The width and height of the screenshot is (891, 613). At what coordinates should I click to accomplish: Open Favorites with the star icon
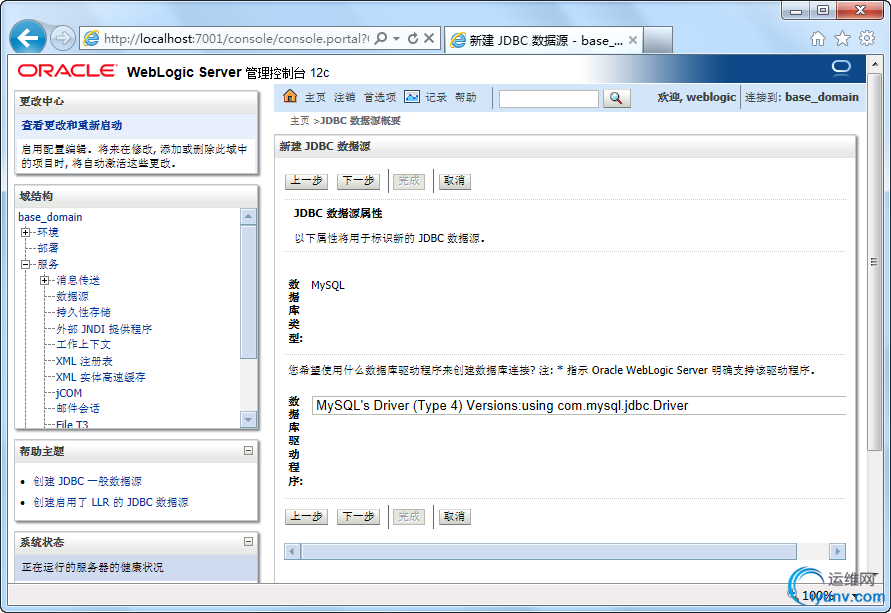842,39
